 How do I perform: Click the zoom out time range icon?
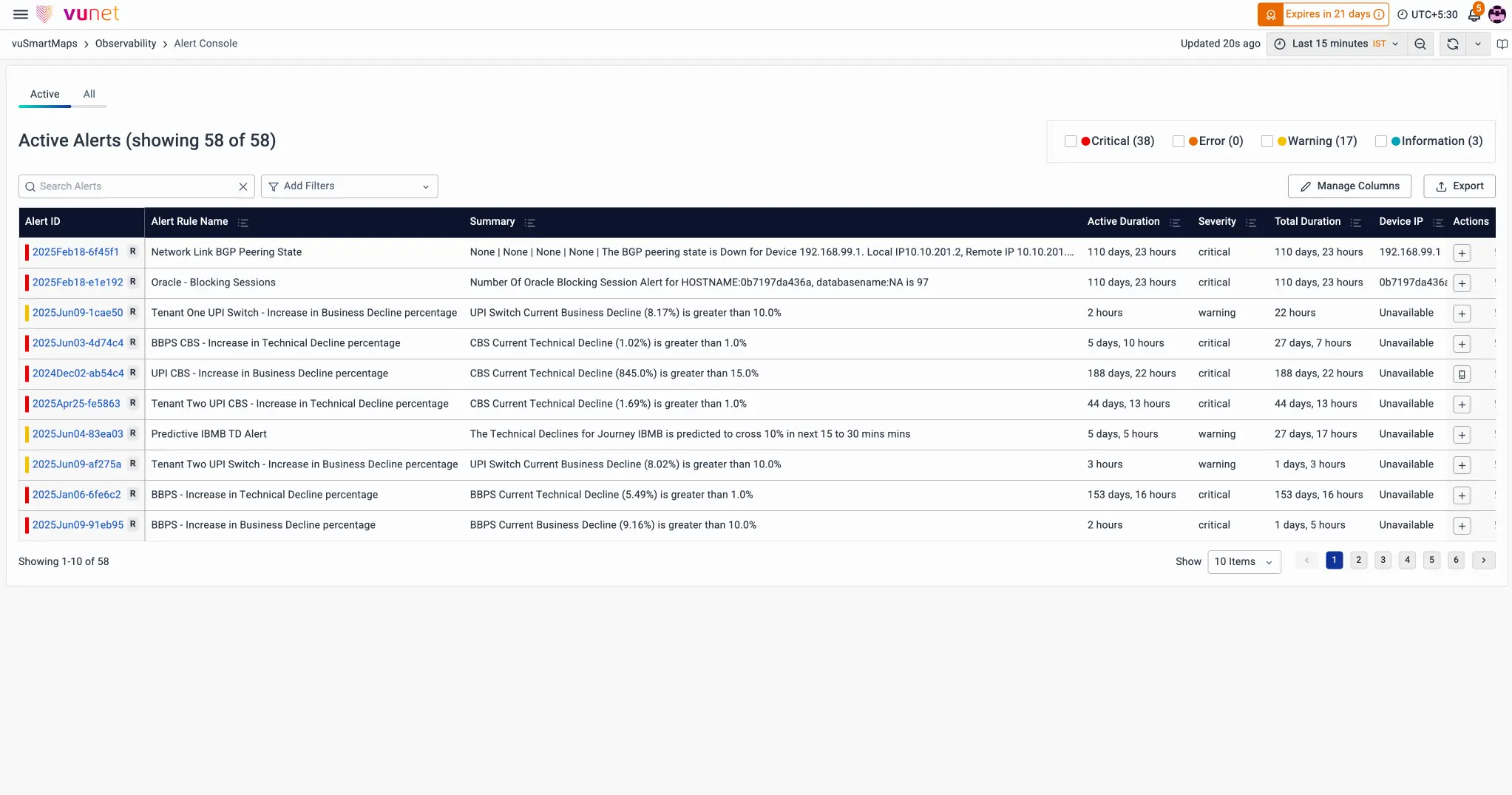(x=1420, y=44)
